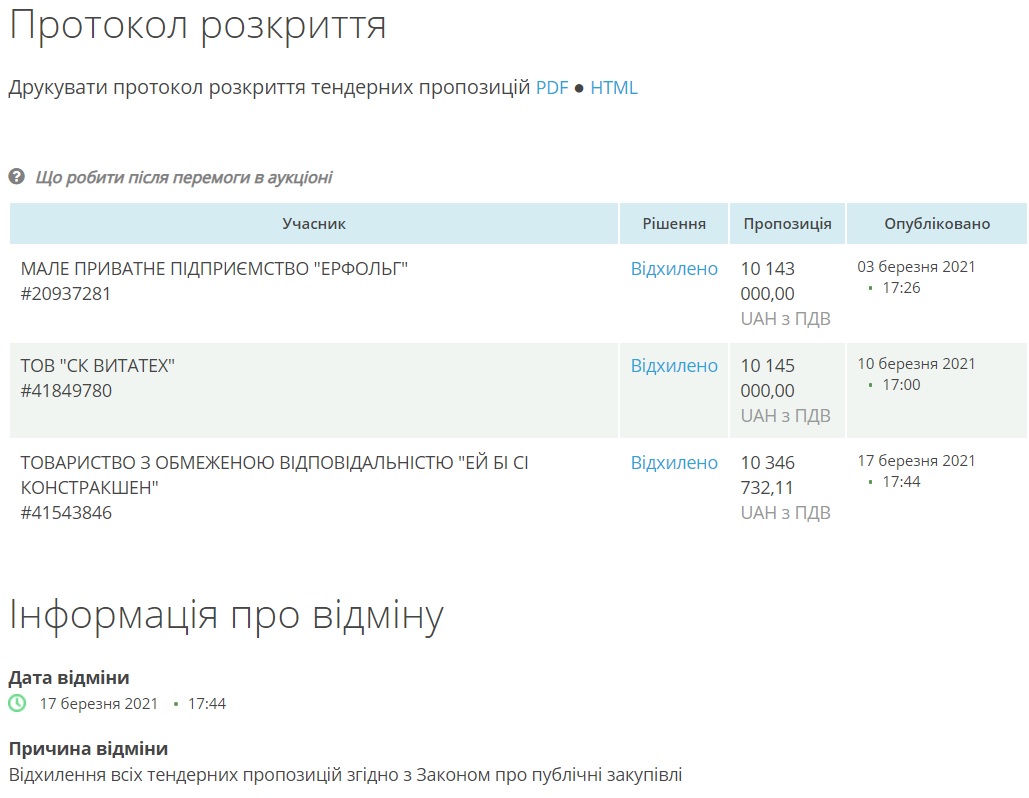Viewport: 1029px width, 798px height.
Task: Click the question mark help icon
Action: (x=16, y=177)
